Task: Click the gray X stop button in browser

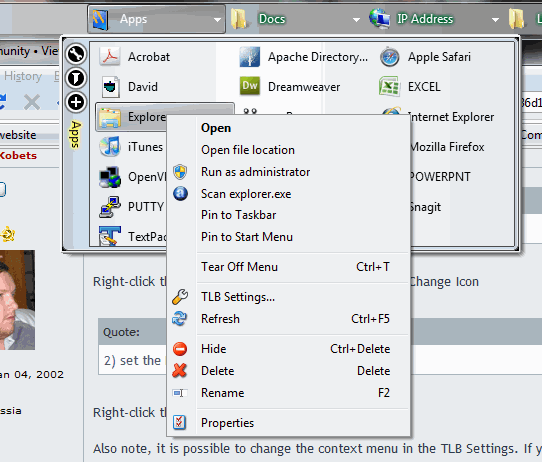Action: [x=32, y=102]
